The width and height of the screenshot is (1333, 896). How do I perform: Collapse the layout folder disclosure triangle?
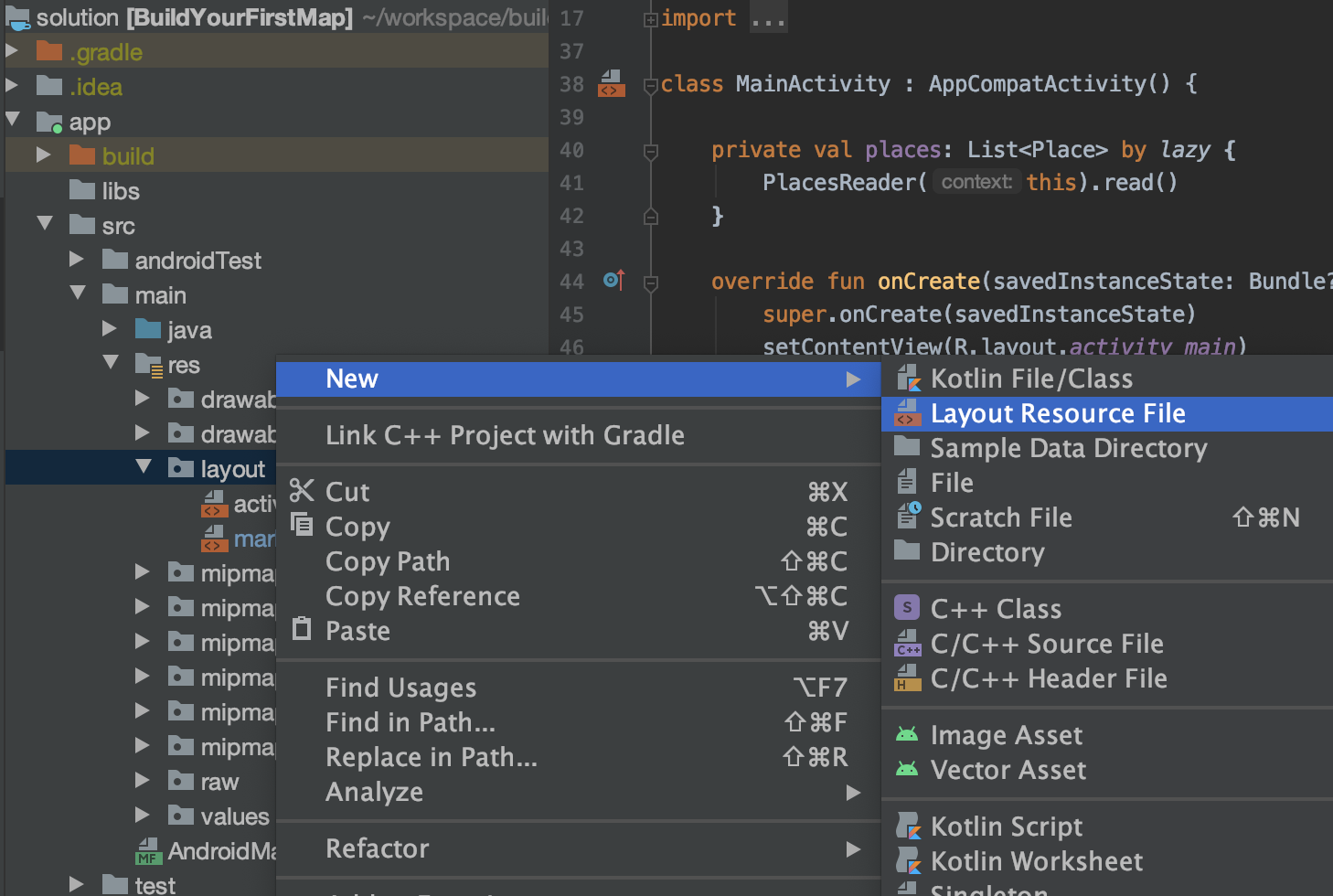pyautogui.click(x=143, y=467)
